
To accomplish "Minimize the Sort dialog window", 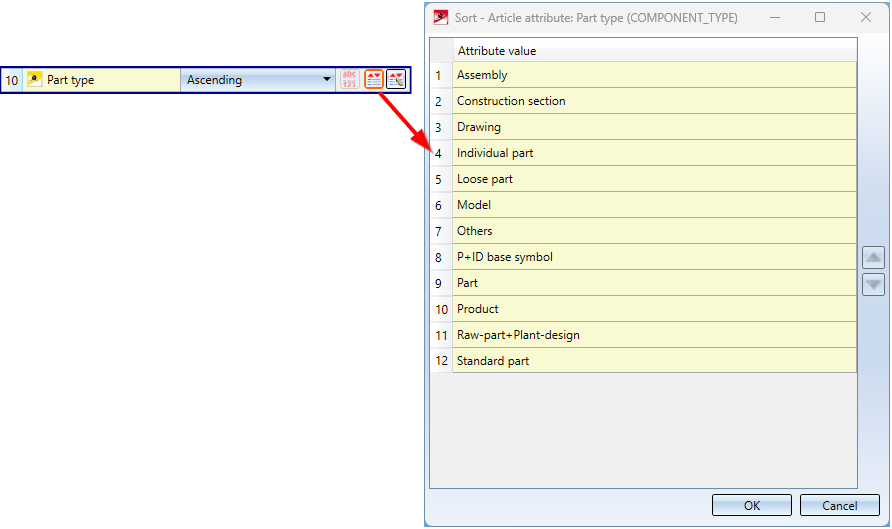I will (x=775, y=17).
